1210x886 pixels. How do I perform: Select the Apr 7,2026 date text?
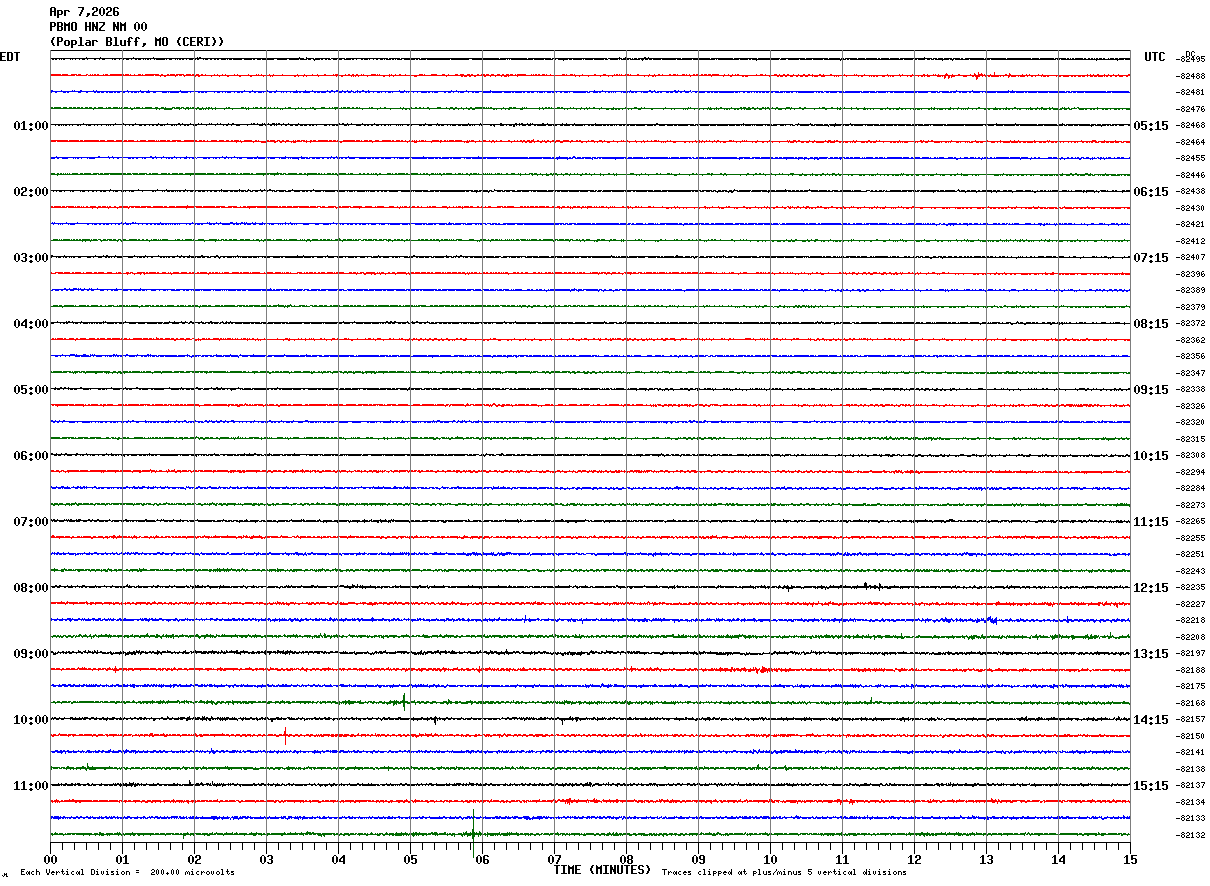(x=84, y=12)
